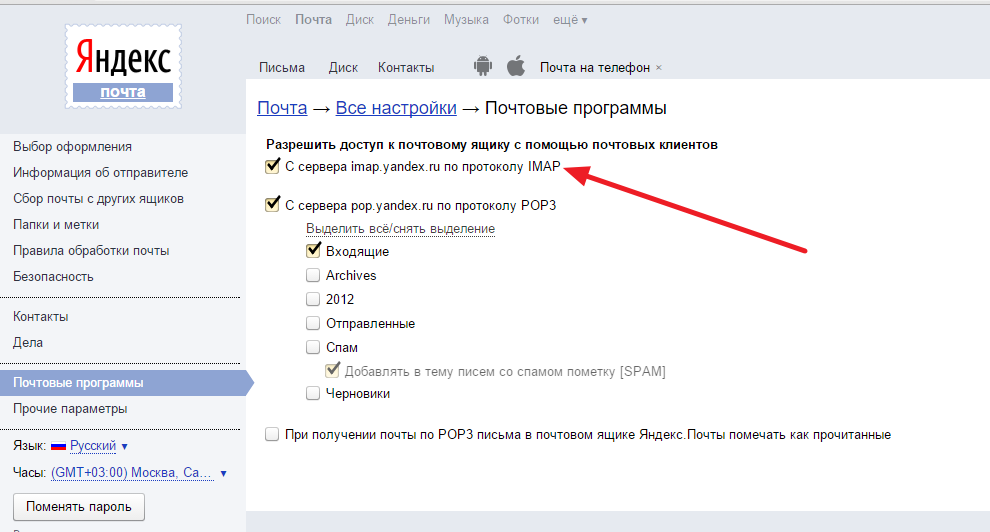The width and height of the screenshot is (990, 532).
Task: Toggle POP3 access via pop.yandex.ru checkbox
Action: 272,205
